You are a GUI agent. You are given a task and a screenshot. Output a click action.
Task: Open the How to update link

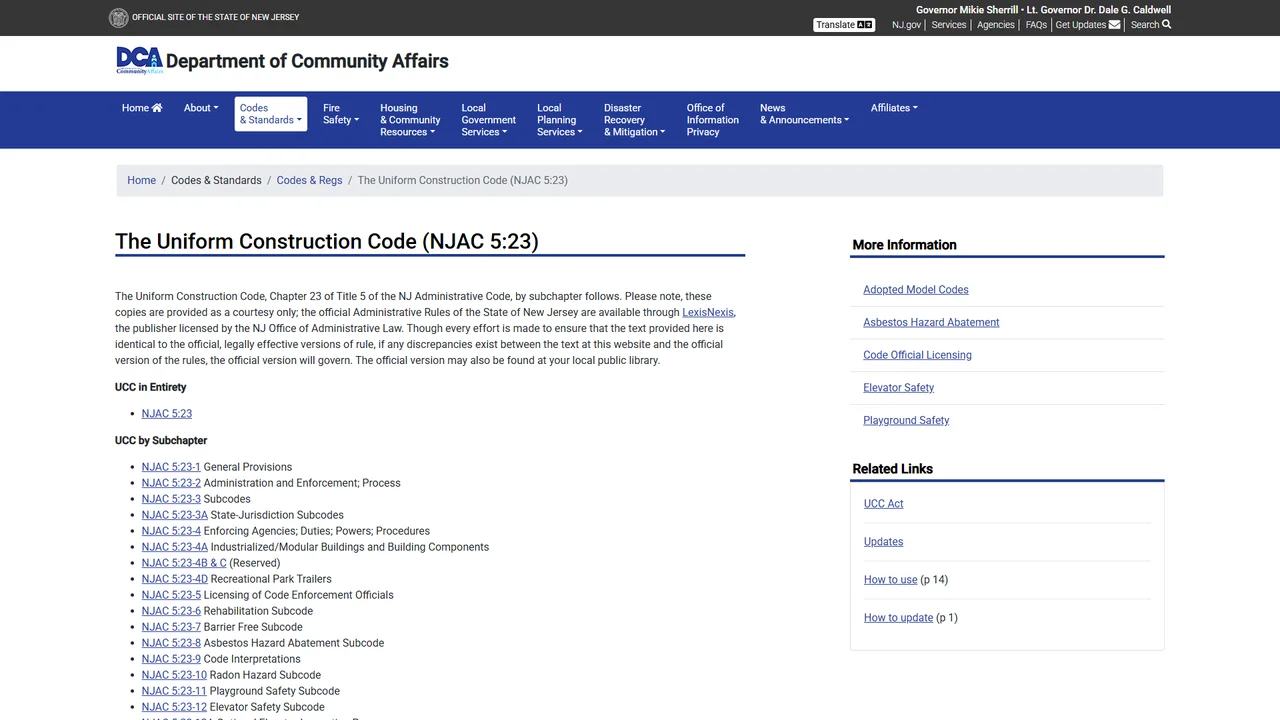(x=899, y=618)
